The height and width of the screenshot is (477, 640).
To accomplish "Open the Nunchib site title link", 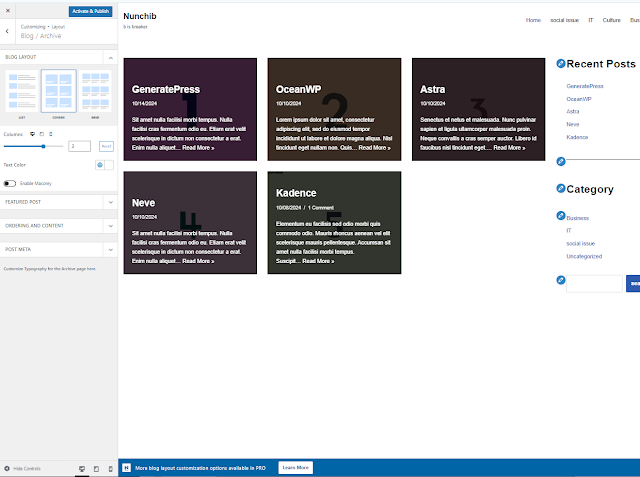I will (x=140, y=16).
